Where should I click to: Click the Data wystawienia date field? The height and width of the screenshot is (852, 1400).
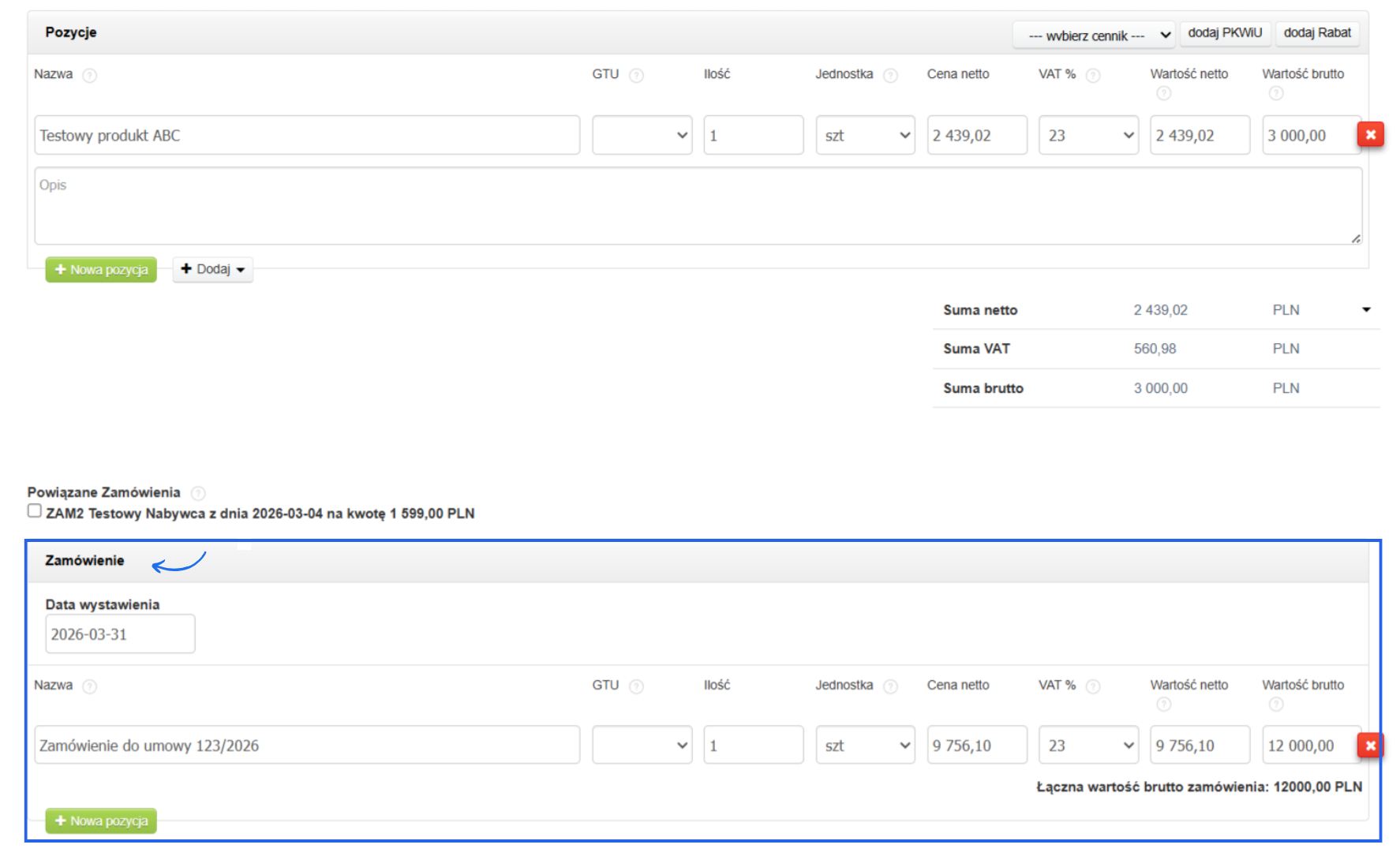[x=120, y=634]
